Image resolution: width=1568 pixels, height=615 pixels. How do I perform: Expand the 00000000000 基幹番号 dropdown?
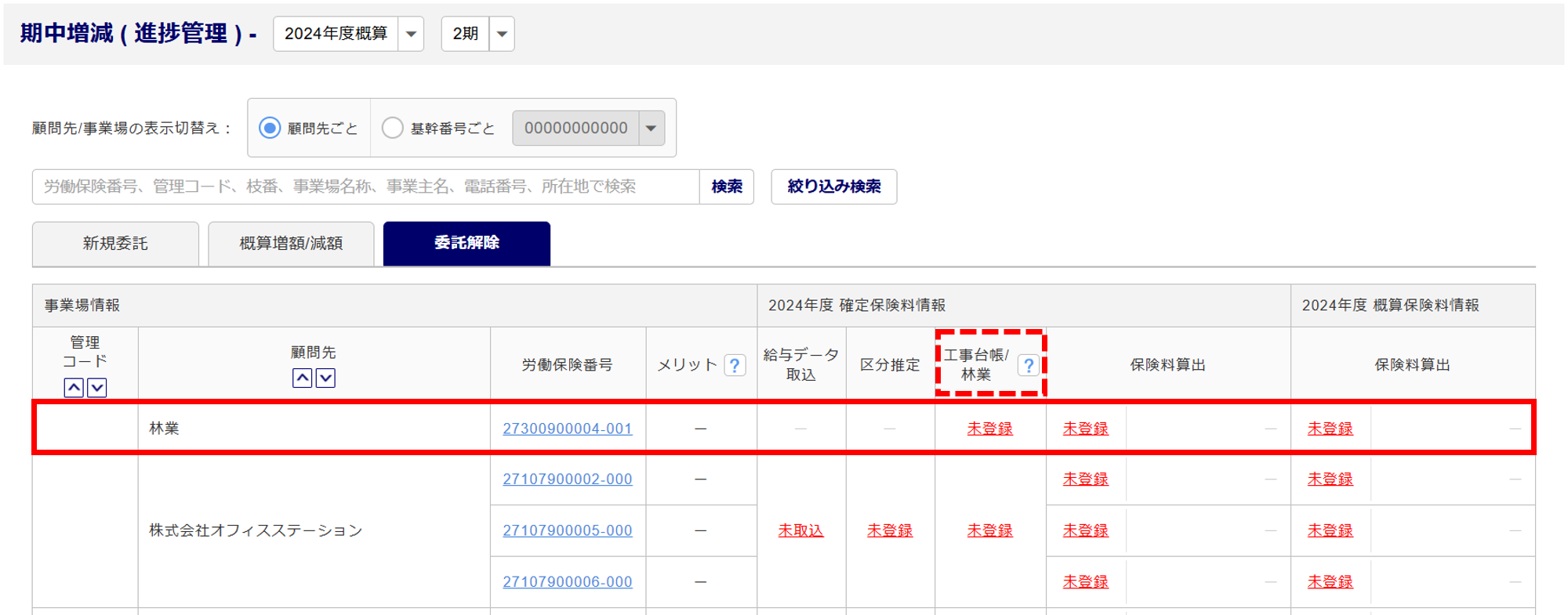point(588,128)
